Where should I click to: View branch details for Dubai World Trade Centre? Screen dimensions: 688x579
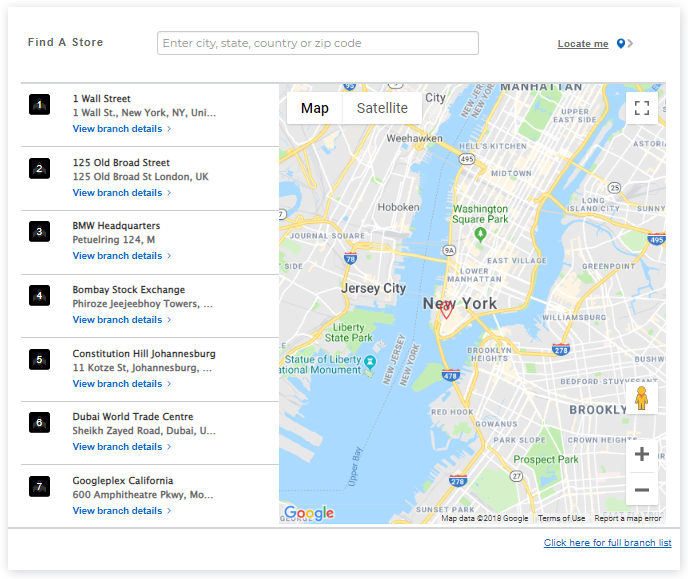pyautogui.click(x=122, y=447)
